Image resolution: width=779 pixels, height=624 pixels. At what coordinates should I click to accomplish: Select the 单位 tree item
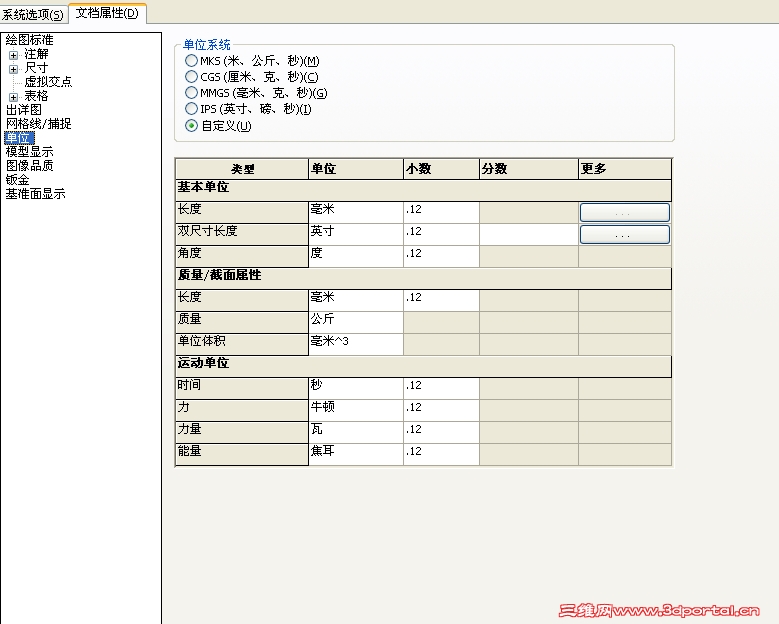click(19, 138)
